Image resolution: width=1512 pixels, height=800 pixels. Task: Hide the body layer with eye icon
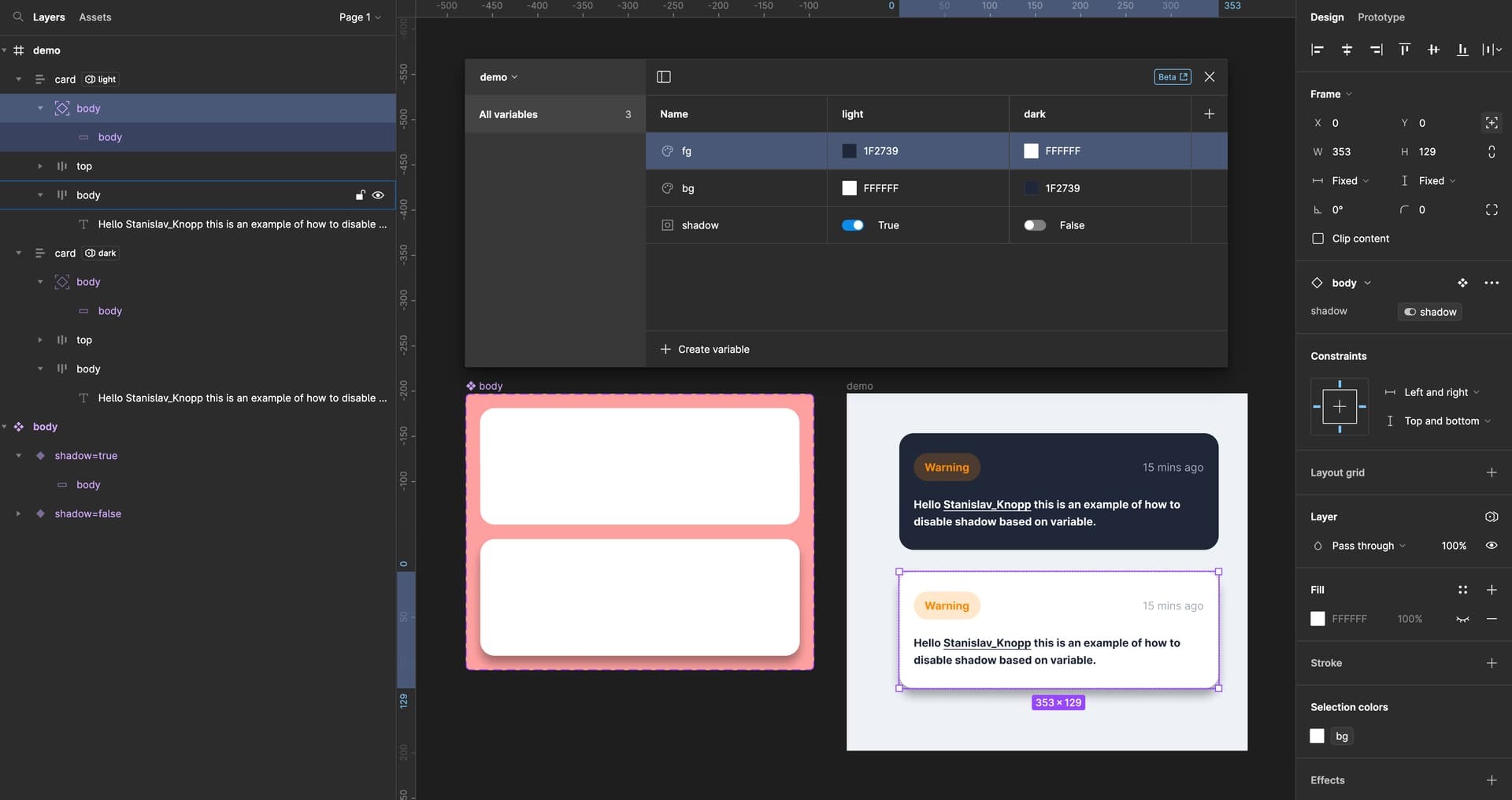pos(378,195)
